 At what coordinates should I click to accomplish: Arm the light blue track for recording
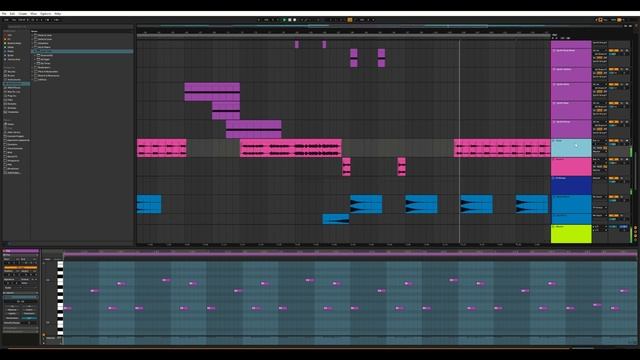click(627, 141)
